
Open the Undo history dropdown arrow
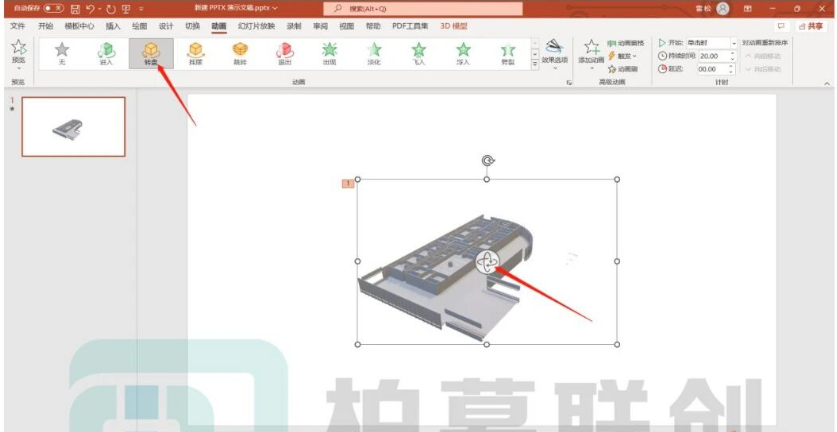pos(100,9)
